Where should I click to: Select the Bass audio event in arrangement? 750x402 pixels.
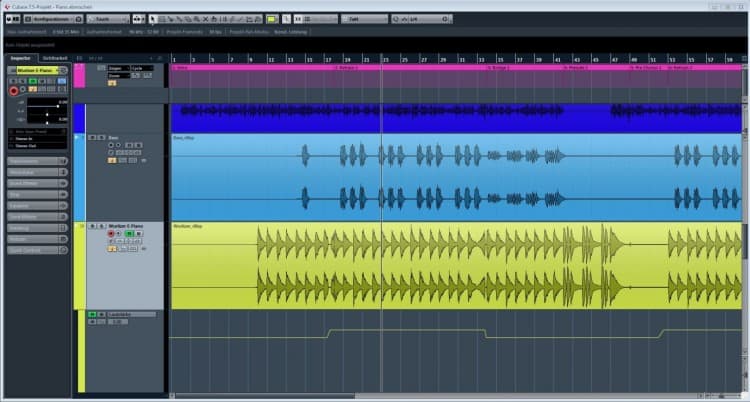[456, 177]
